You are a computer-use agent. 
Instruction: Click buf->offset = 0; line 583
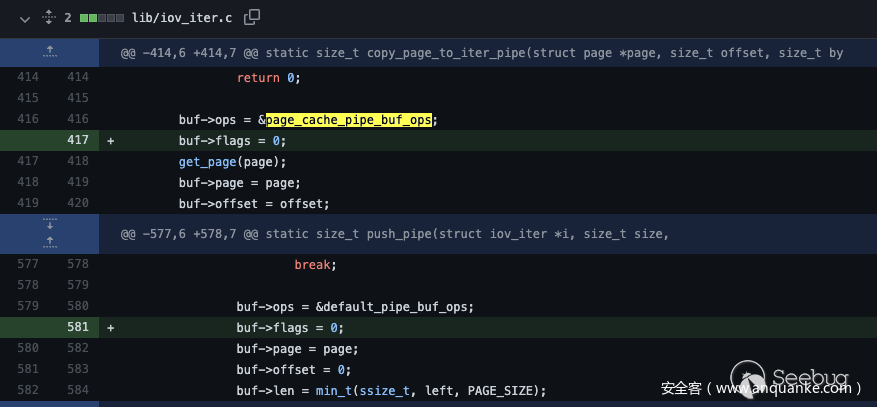(294, 370)
